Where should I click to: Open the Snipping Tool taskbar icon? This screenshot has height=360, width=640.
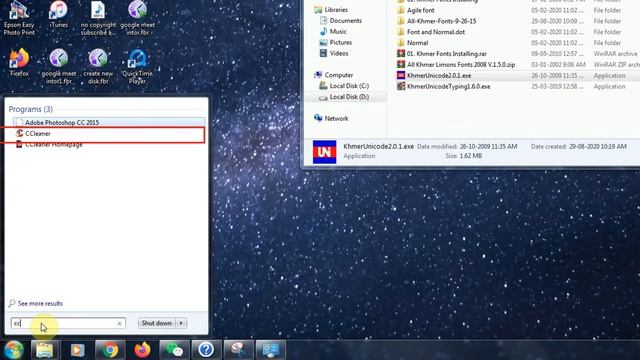[238, 350]
